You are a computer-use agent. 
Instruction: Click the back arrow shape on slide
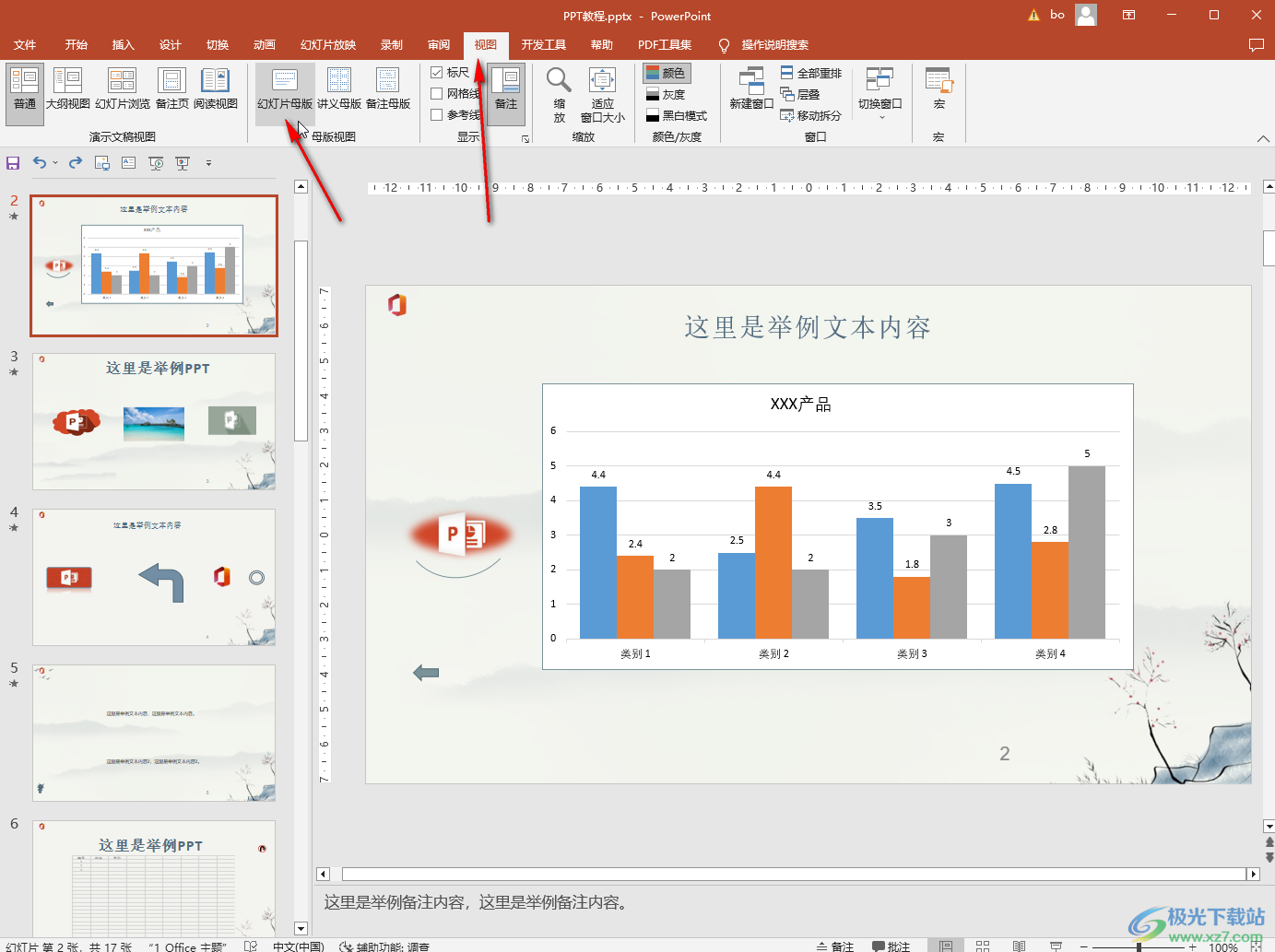coord(426,673)
